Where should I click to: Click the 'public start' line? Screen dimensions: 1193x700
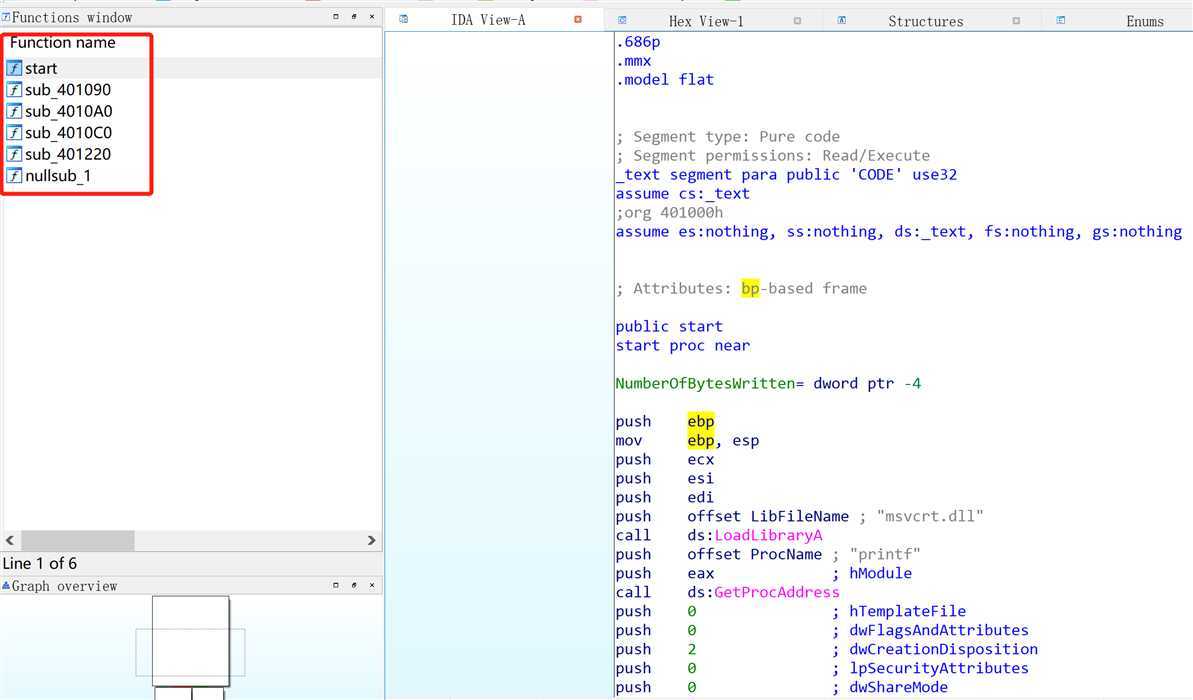(x=669, y=326)
